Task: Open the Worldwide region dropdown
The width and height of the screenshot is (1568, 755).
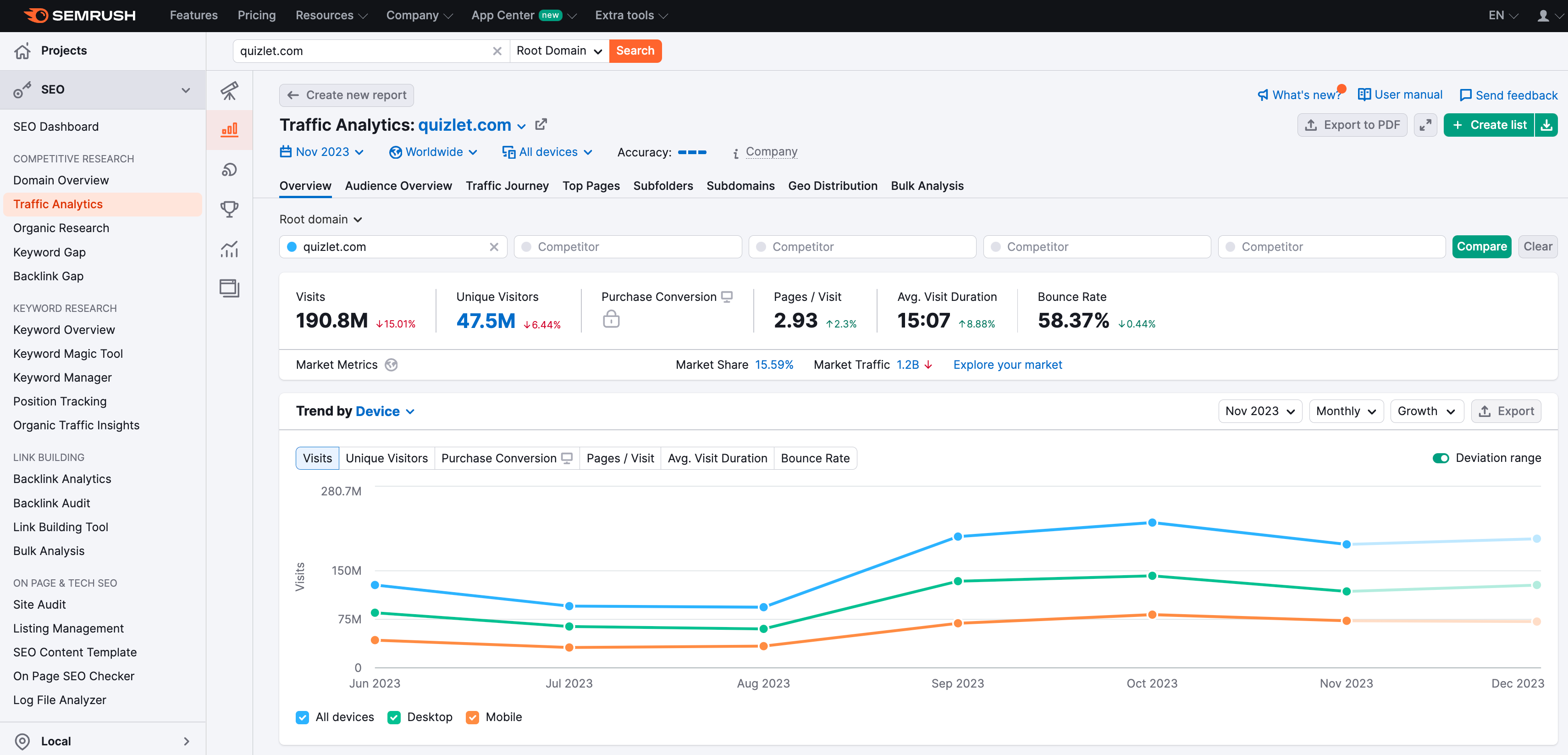Action: click(x=433, y=152)
